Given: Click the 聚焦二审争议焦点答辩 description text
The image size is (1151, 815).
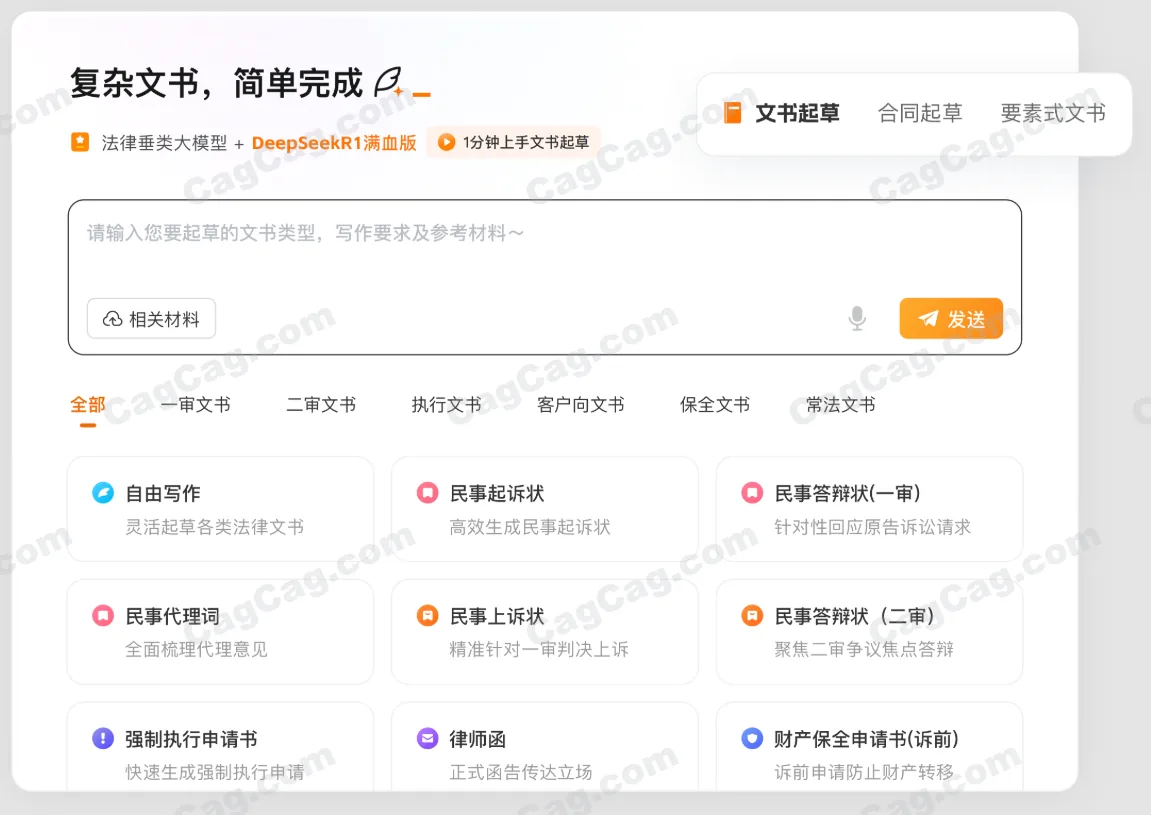Looking at the screenshot, I should click(x=864, y=649).
